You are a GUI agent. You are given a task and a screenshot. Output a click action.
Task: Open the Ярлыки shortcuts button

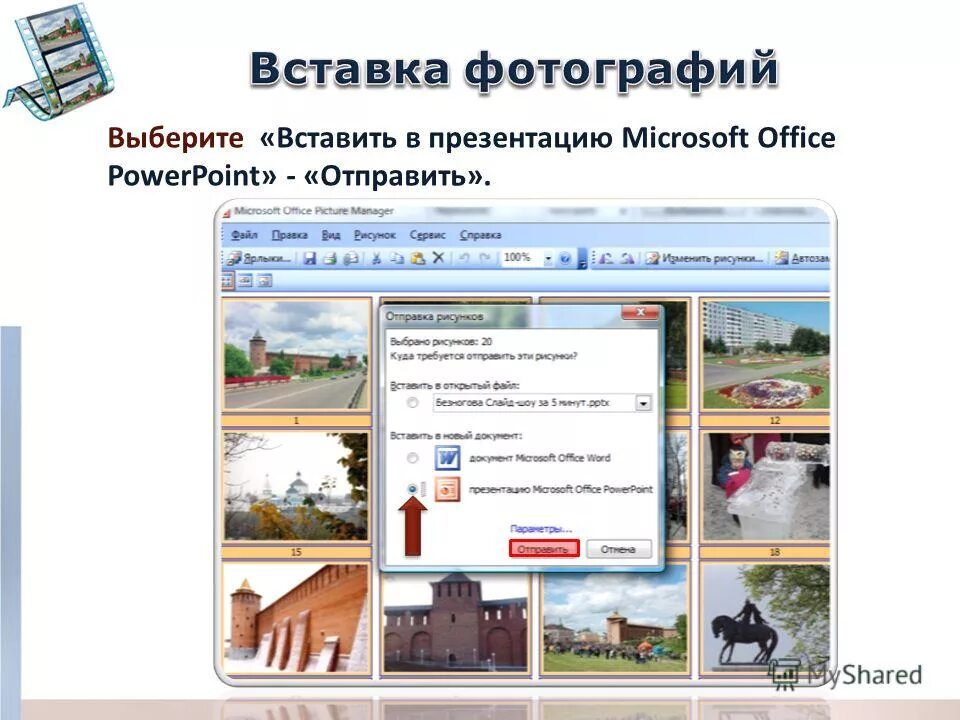pos(258,258)
